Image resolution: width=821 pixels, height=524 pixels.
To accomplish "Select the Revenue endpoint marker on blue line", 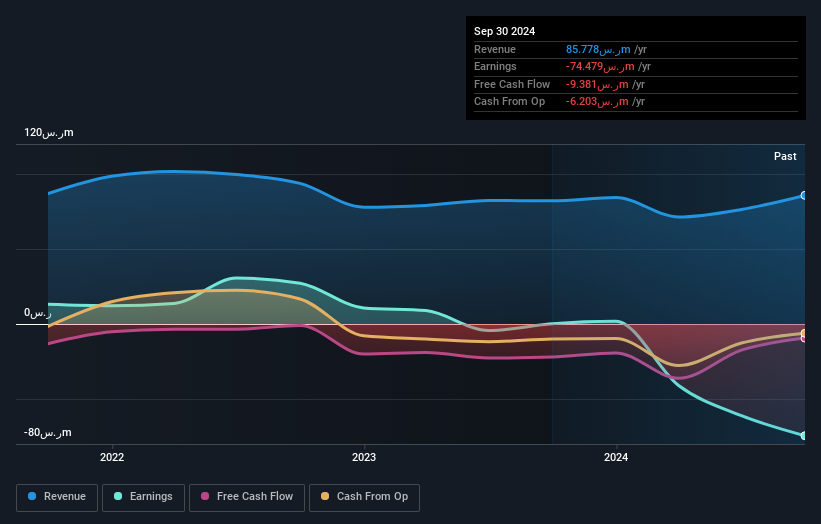I will (804, 195).
